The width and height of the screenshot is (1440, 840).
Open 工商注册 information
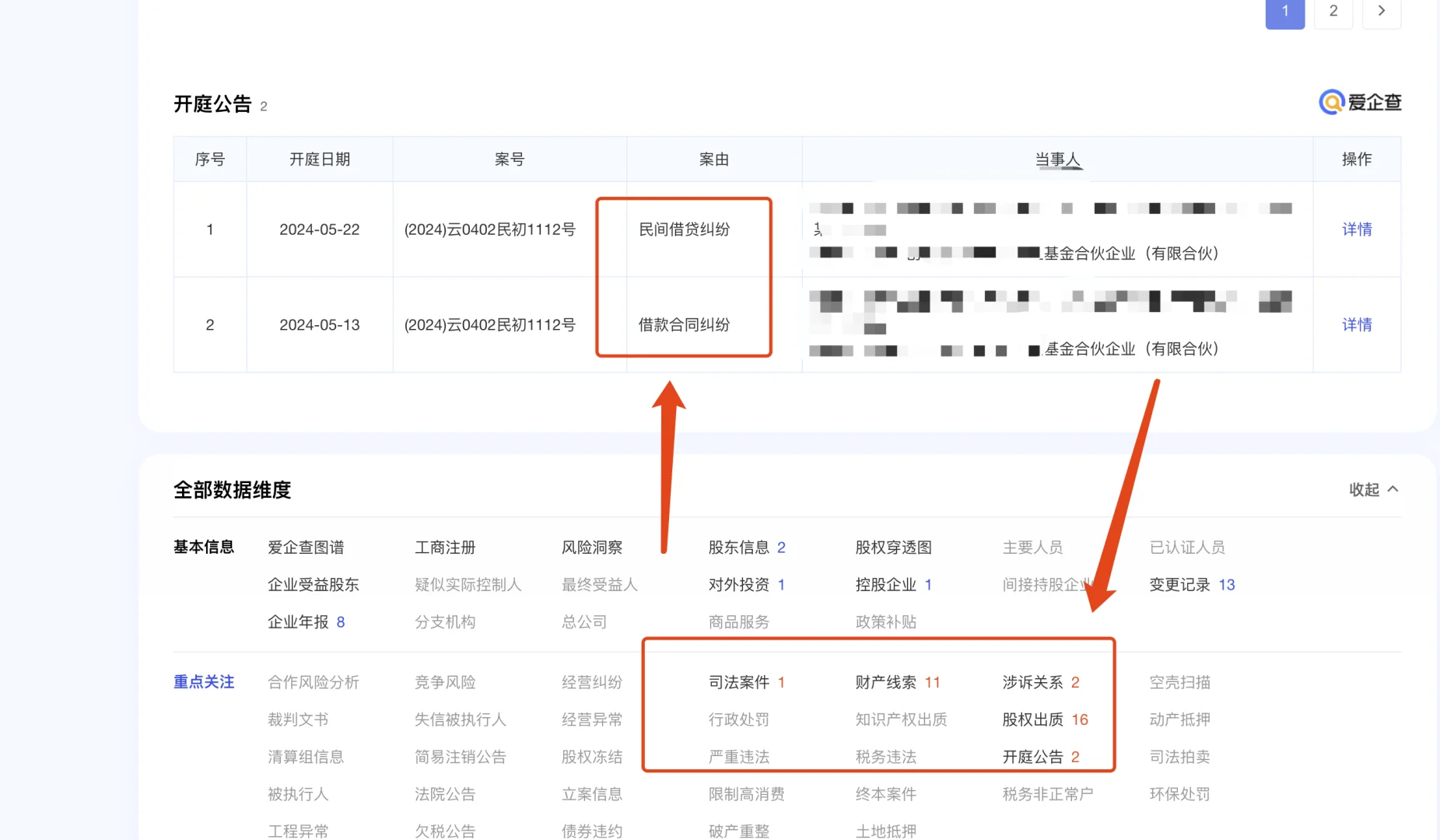tap(445, 548)
